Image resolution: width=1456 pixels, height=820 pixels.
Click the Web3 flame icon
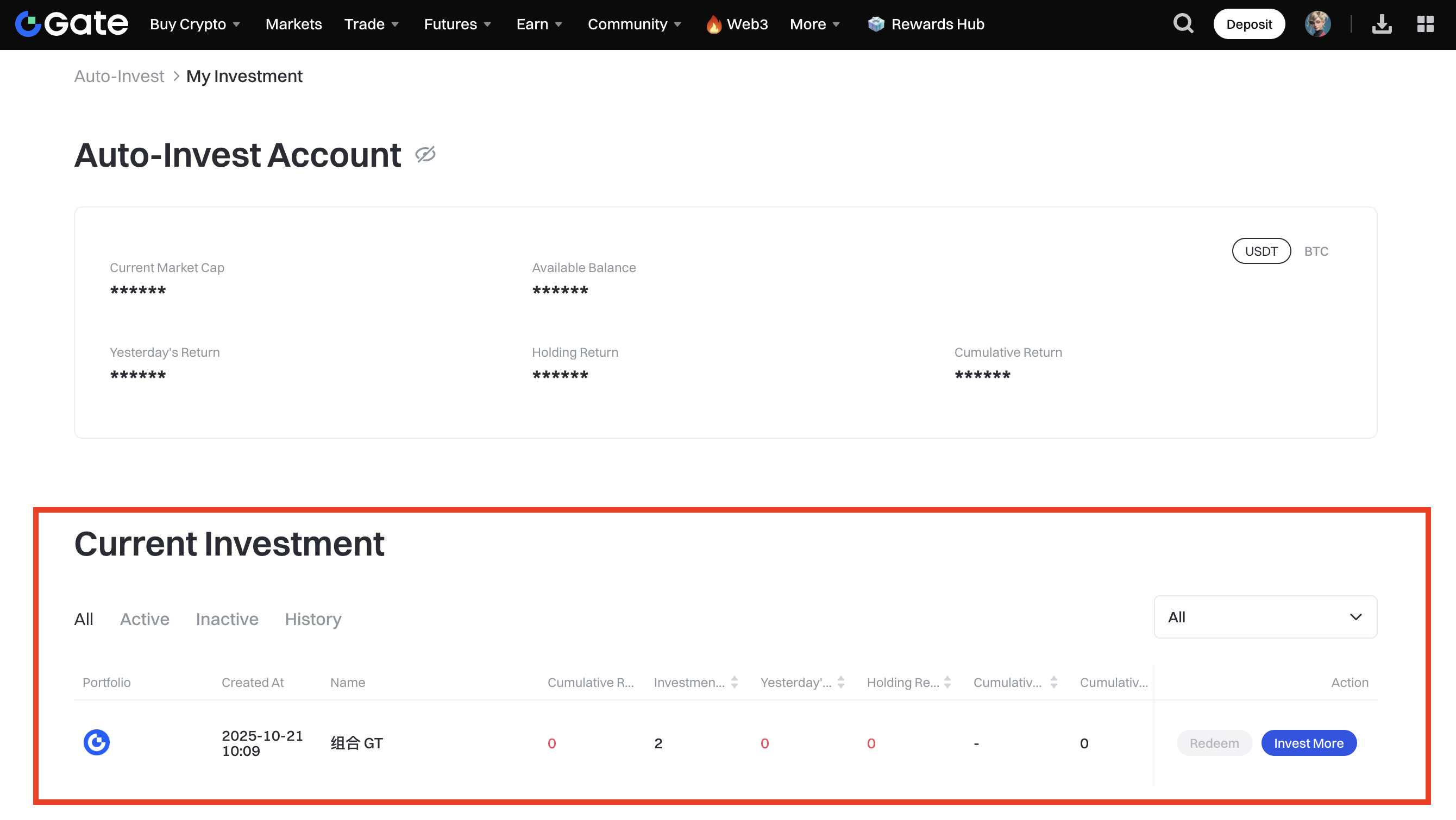(x=714, y=24)
